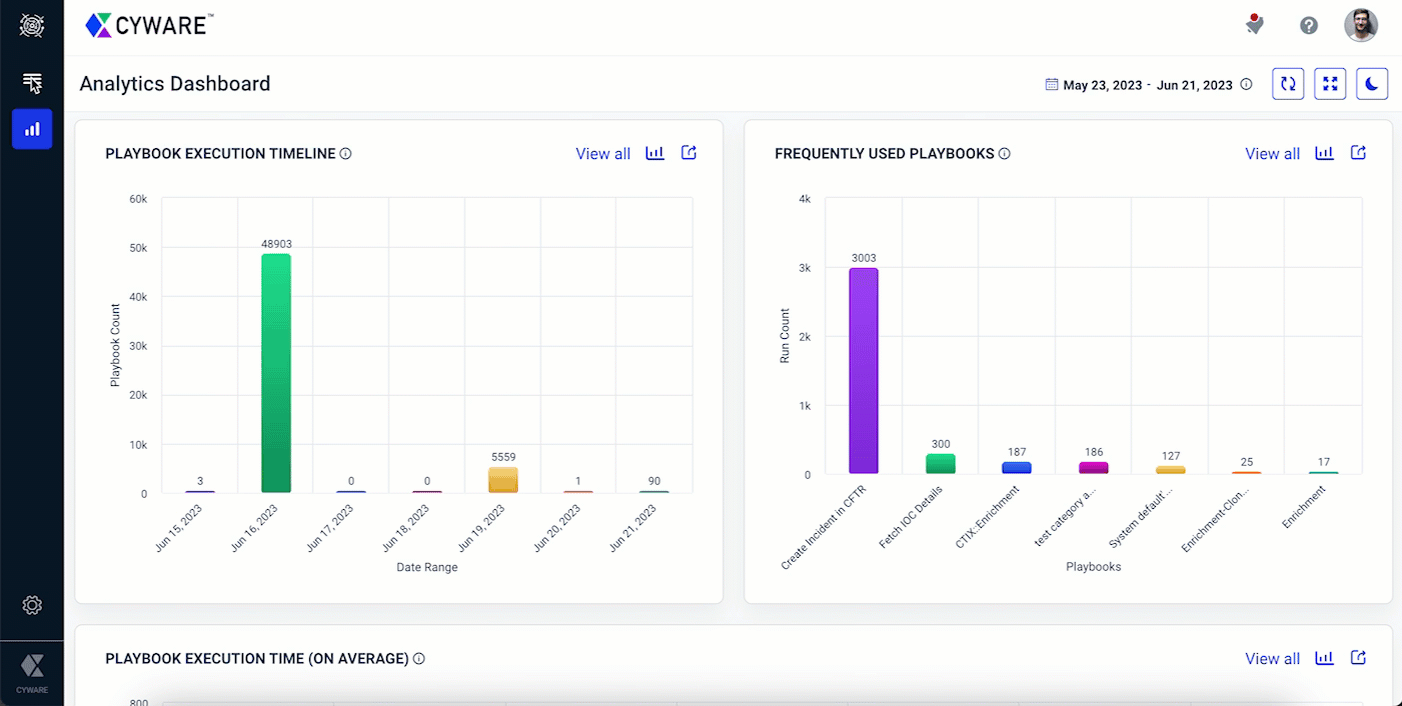The image size is (1402, 706).
Task: Click the Cyware logo at top of sidebar
Action: coord(32,26)
